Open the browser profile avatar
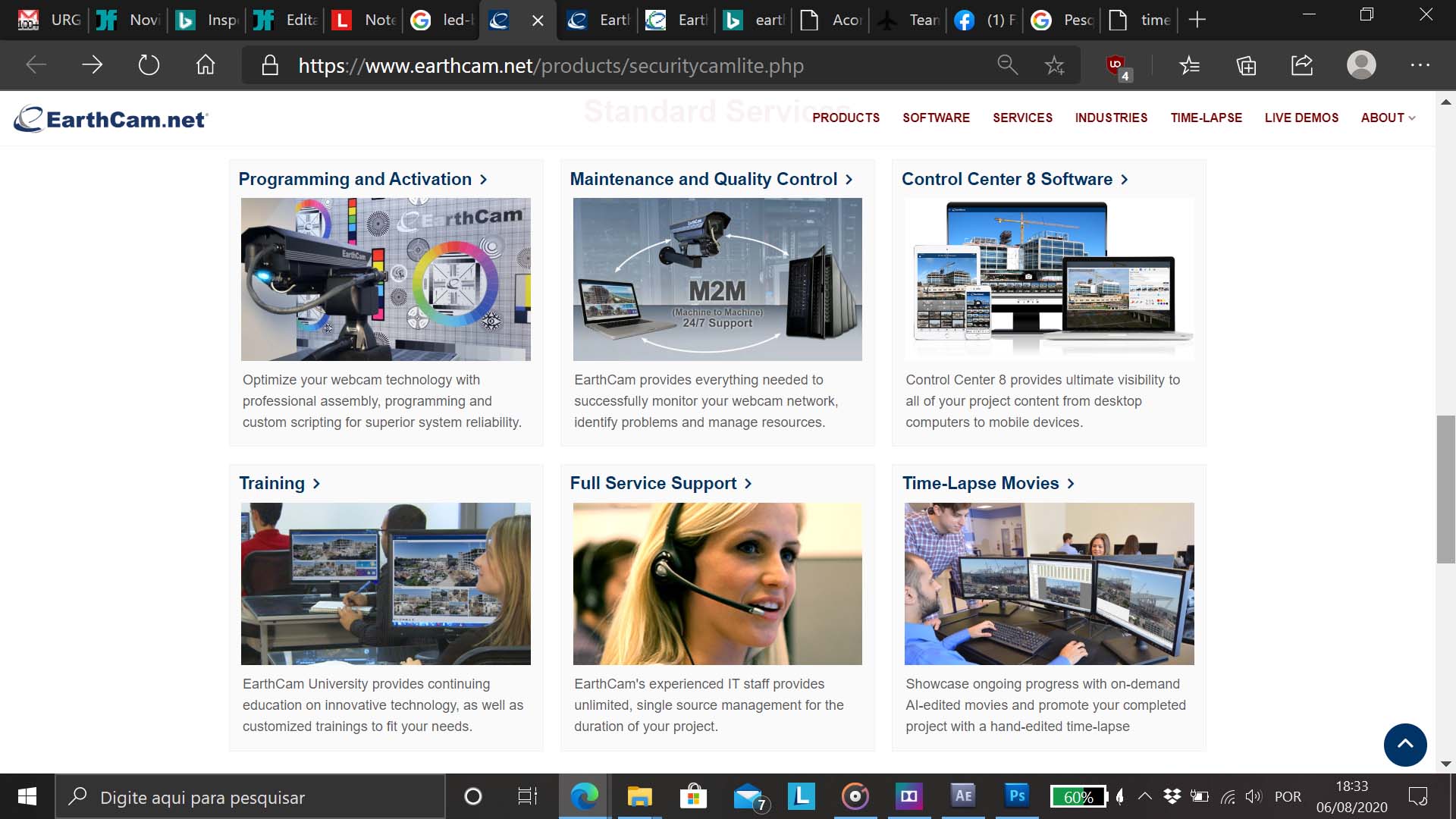The height and width of the screenshot is (819, 1456). click(x=1361, y=65)
